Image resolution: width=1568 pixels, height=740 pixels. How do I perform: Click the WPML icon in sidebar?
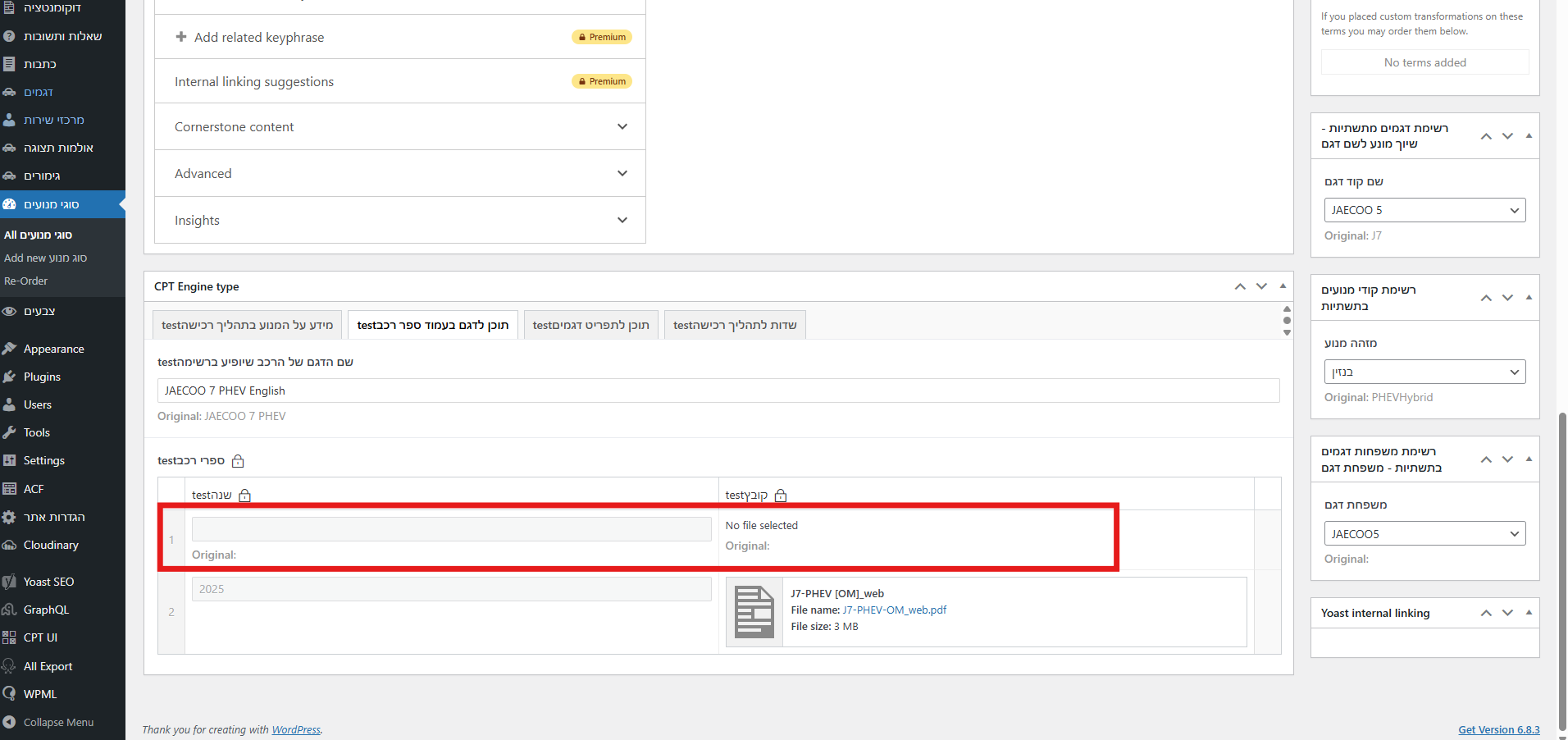coord(9,694)
